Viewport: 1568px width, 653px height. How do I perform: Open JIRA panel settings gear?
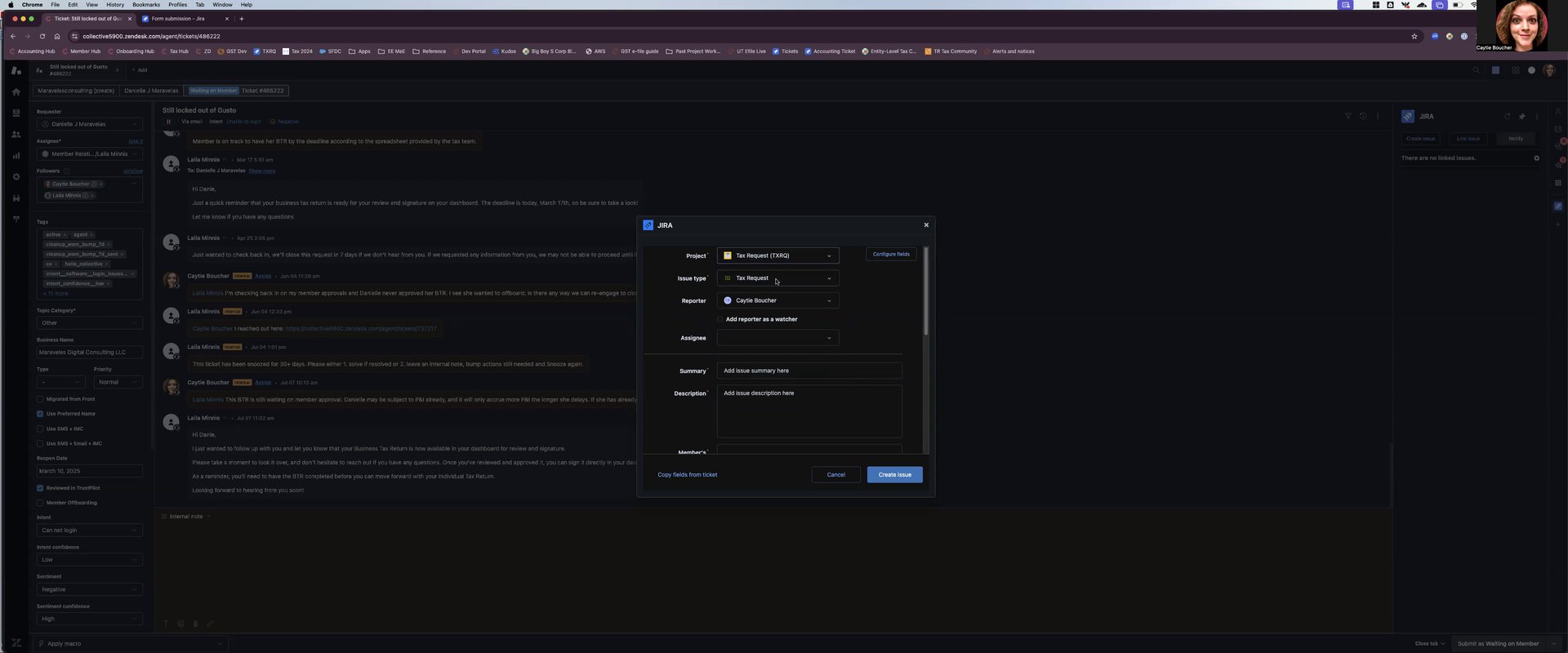click(x=1536, y=158)
